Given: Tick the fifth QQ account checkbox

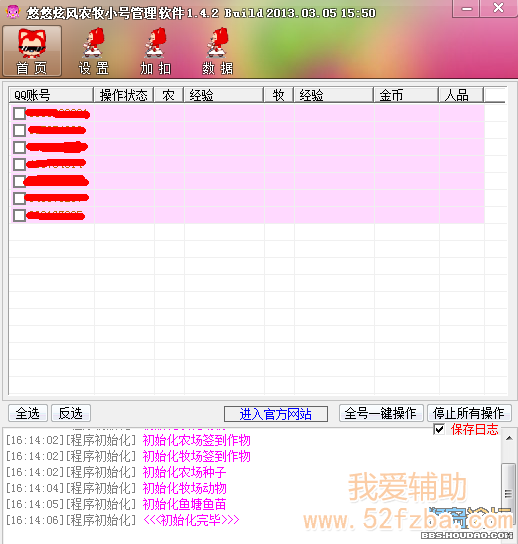Looking at the screenshot, I should pyautogui.click(x=19, y=181).
